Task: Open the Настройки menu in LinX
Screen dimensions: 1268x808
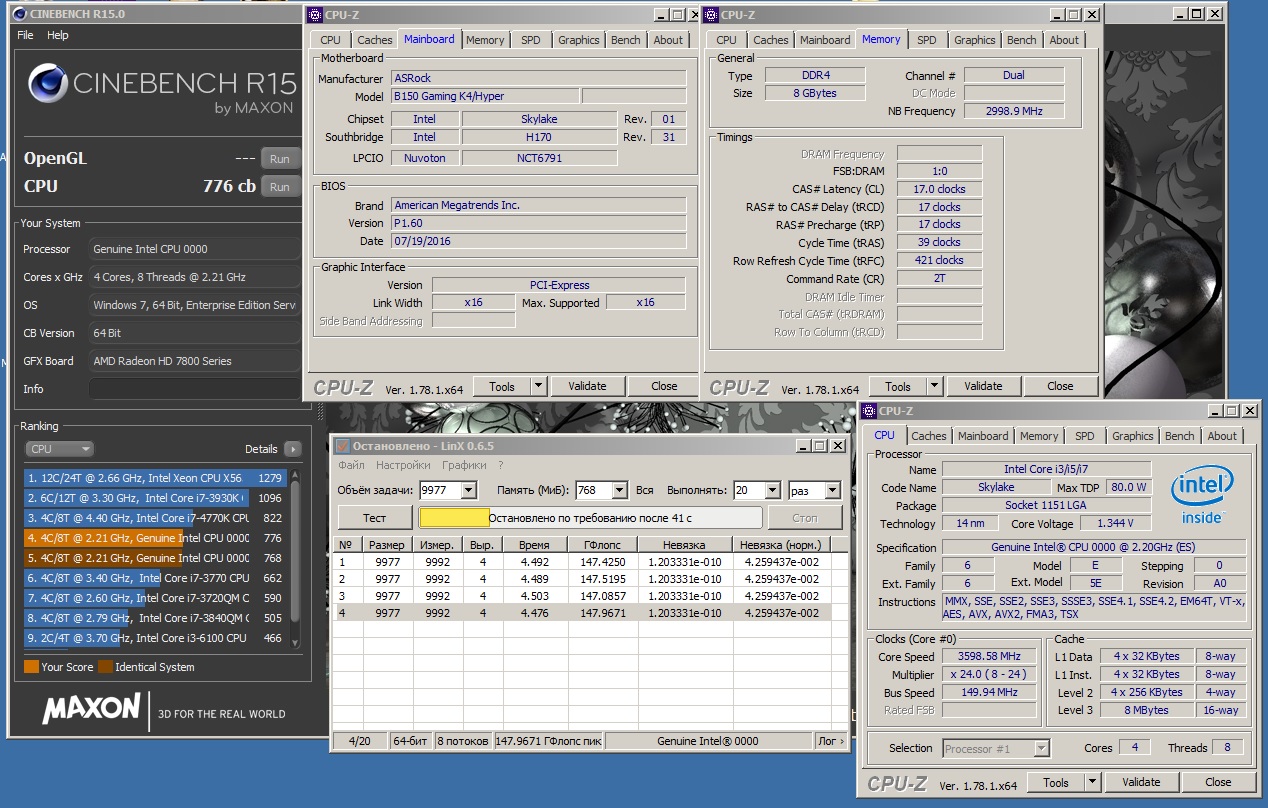Action: (x=403, y=465)
